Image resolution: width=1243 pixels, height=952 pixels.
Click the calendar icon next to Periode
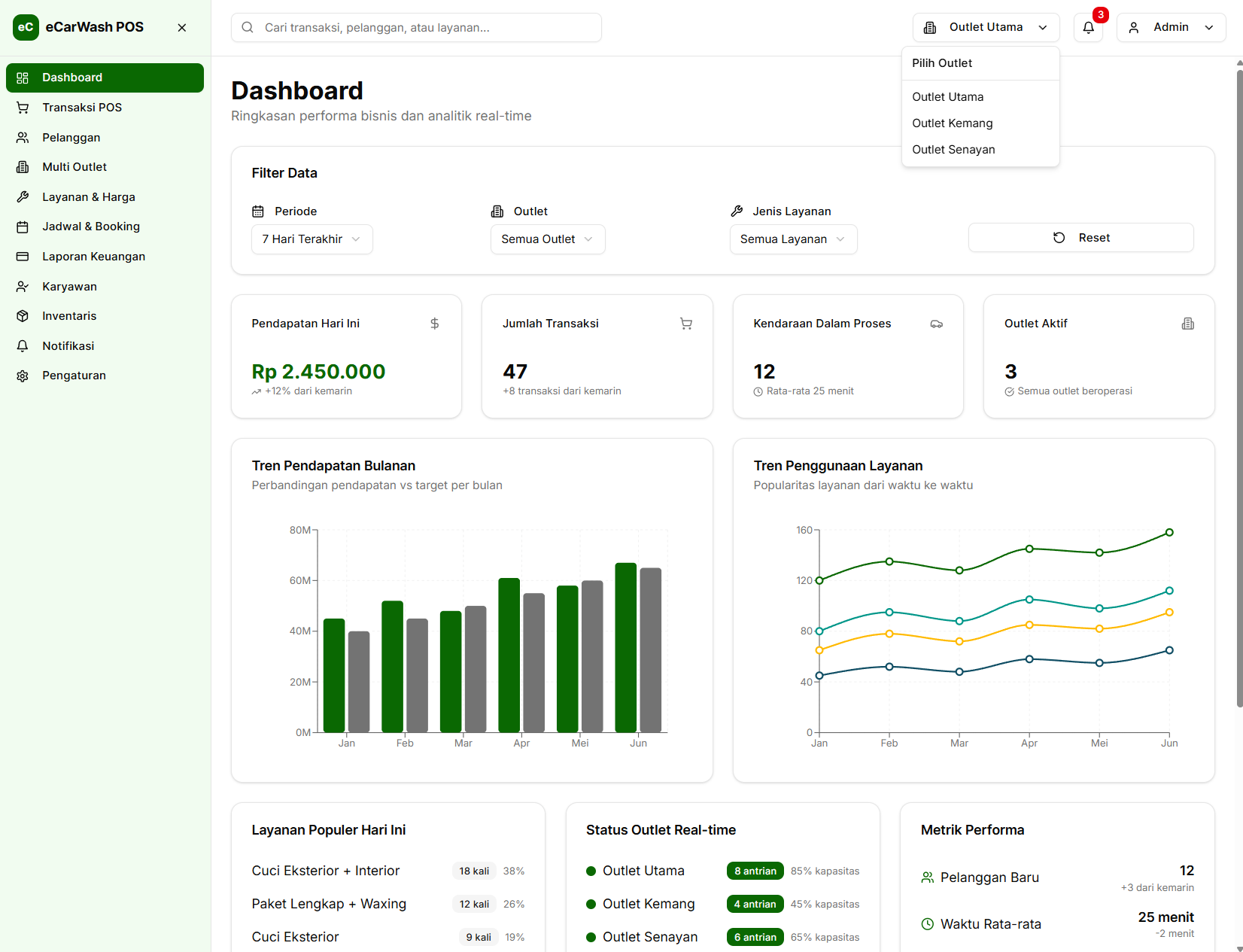tap(258, 211)
